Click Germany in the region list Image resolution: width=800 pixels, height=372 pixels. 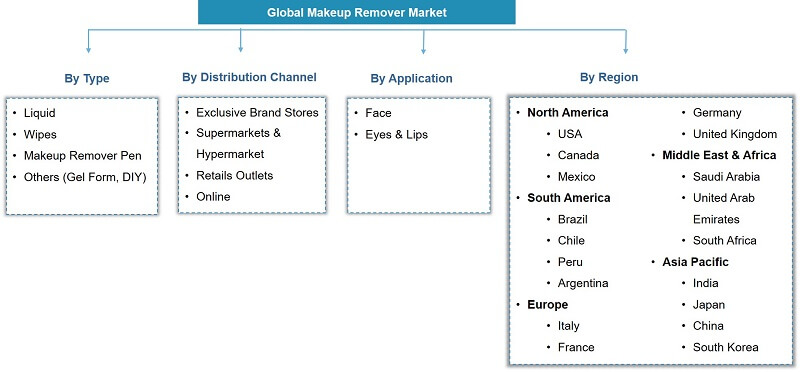point(717,113)
